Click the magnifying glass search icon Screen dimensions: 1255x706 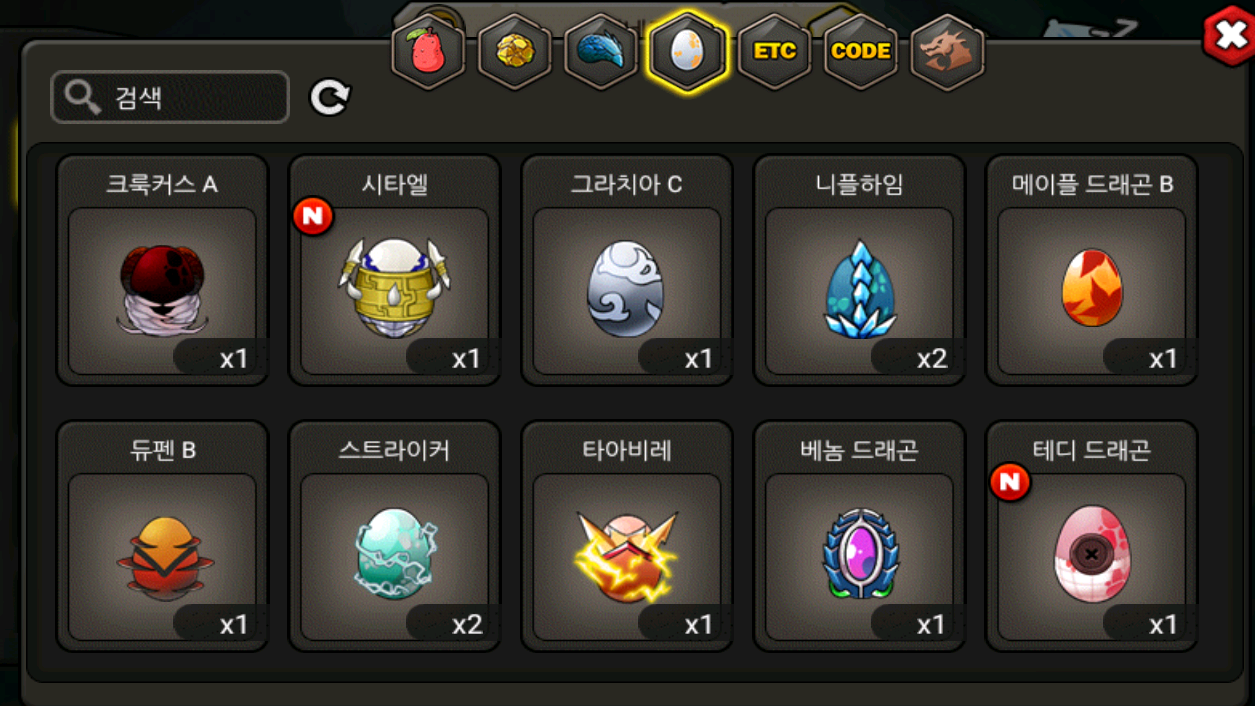82,97
